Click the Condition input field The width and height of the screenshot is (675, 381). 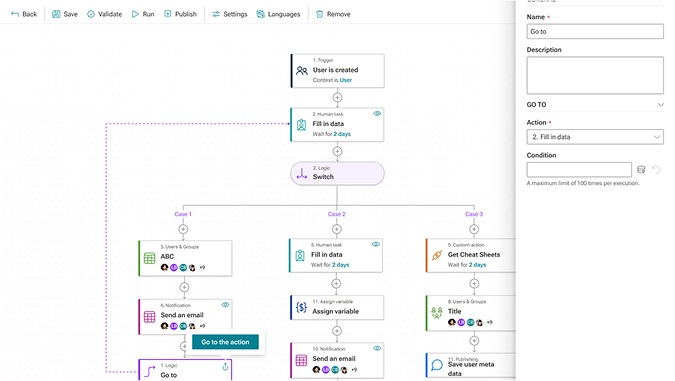pyautogui.click(x=579, y=170)
